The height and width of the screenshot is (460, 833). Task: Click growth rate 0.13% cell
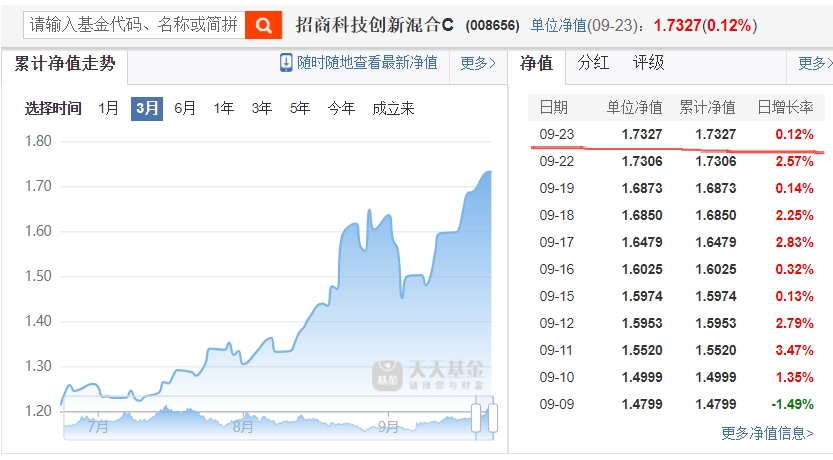click(794, 296)
